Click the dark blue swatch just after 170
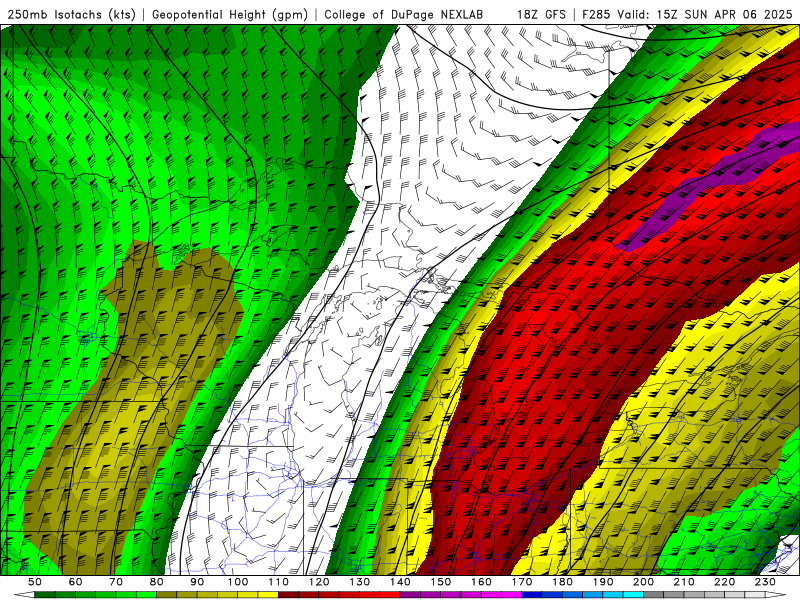 click(532, 594)
